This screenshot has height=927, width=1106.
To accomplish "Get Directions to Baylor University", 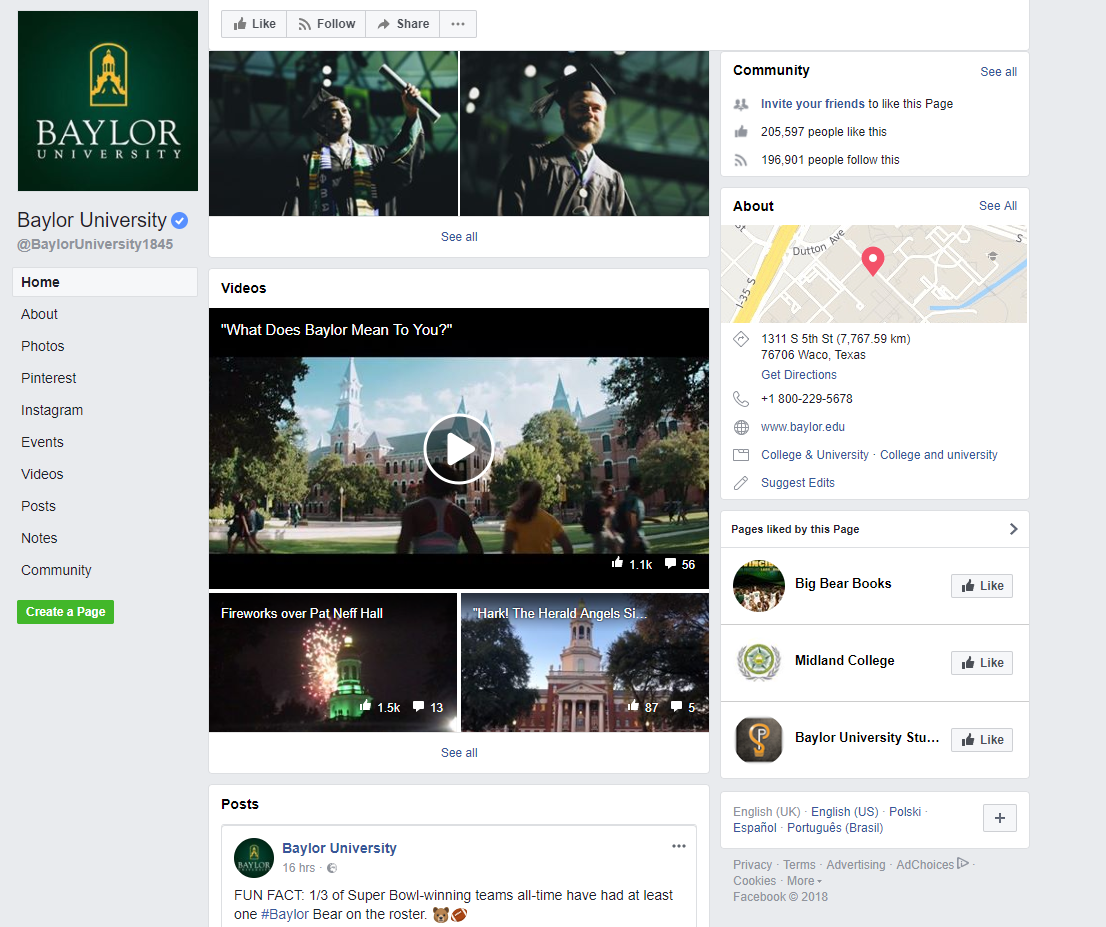I will tap(798, 375).
